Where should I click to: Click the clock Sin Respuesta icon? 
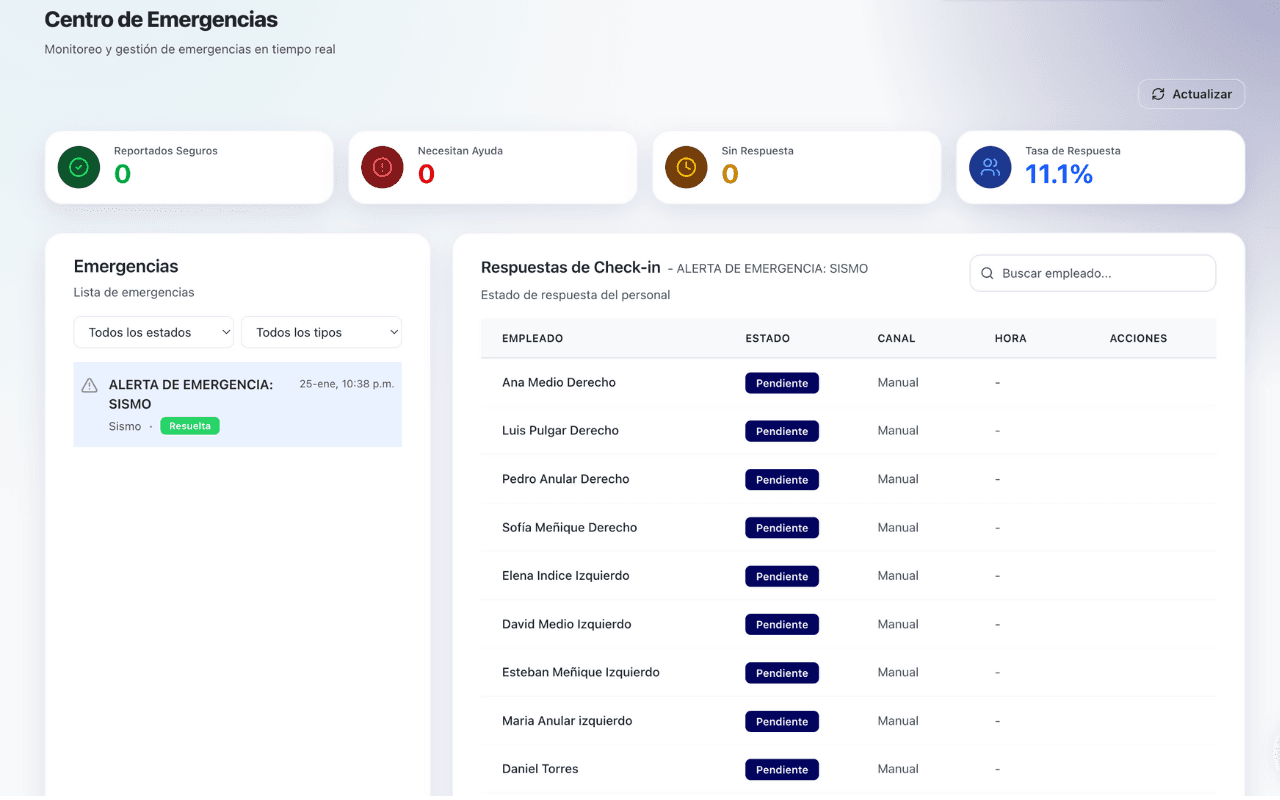[686, 167]
